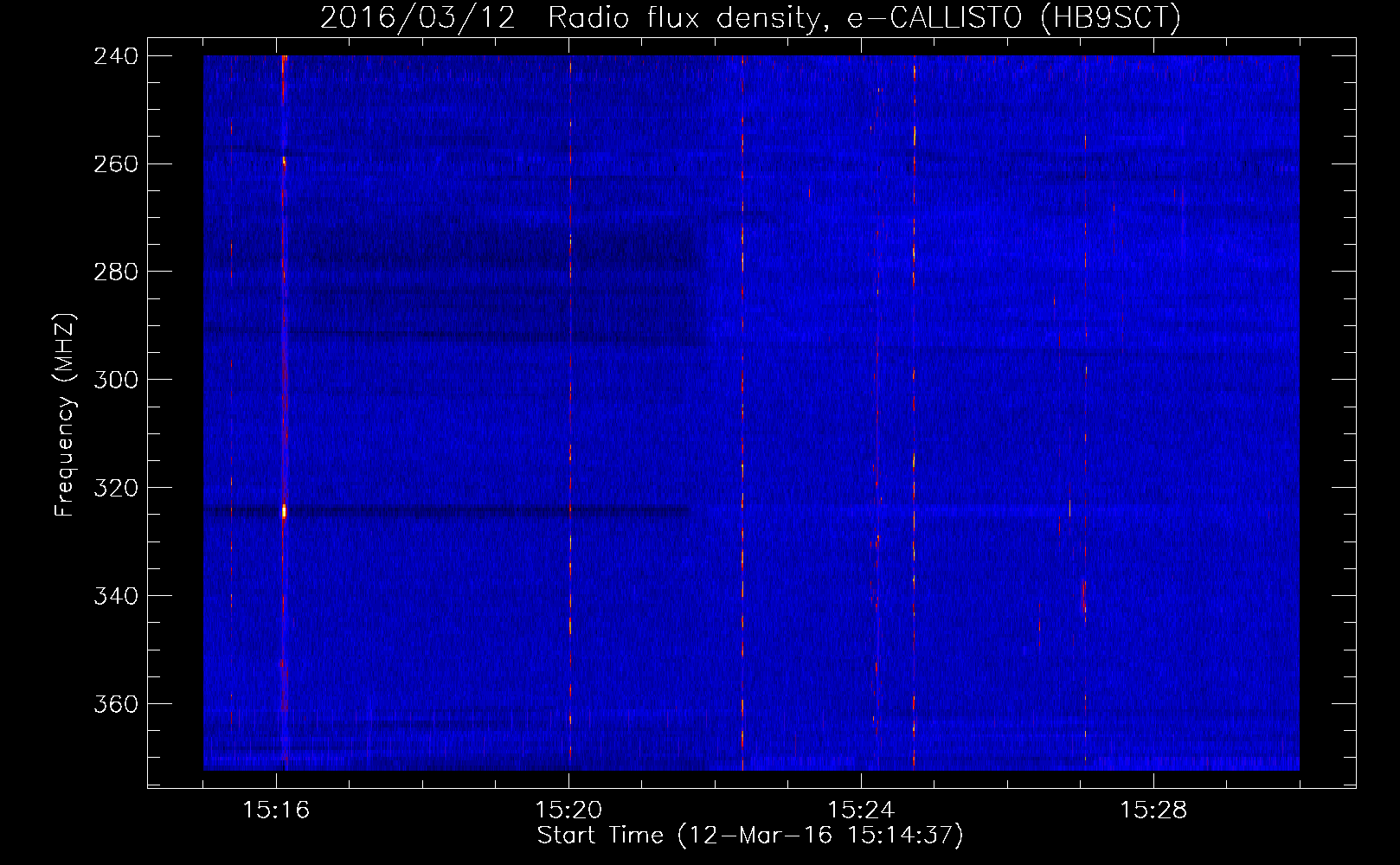Viewport: 1400px width, 865px height.
Task: Click the 260 frequency tick label
Action: point(115,163)
